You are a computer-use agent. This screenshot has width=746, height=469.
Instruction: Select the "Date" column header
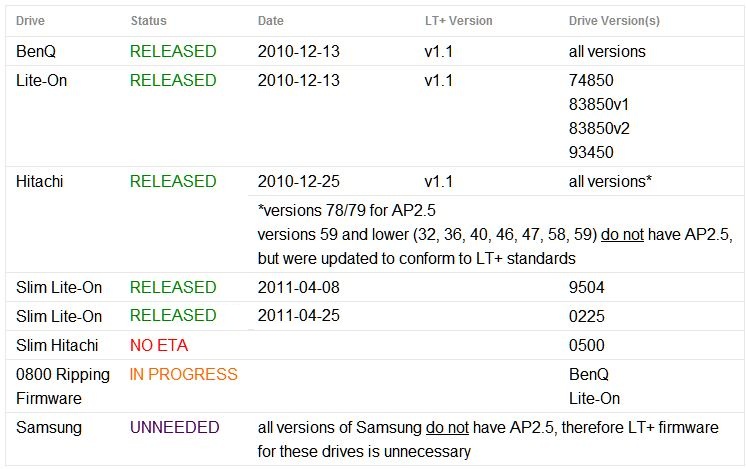coord(270,20)
